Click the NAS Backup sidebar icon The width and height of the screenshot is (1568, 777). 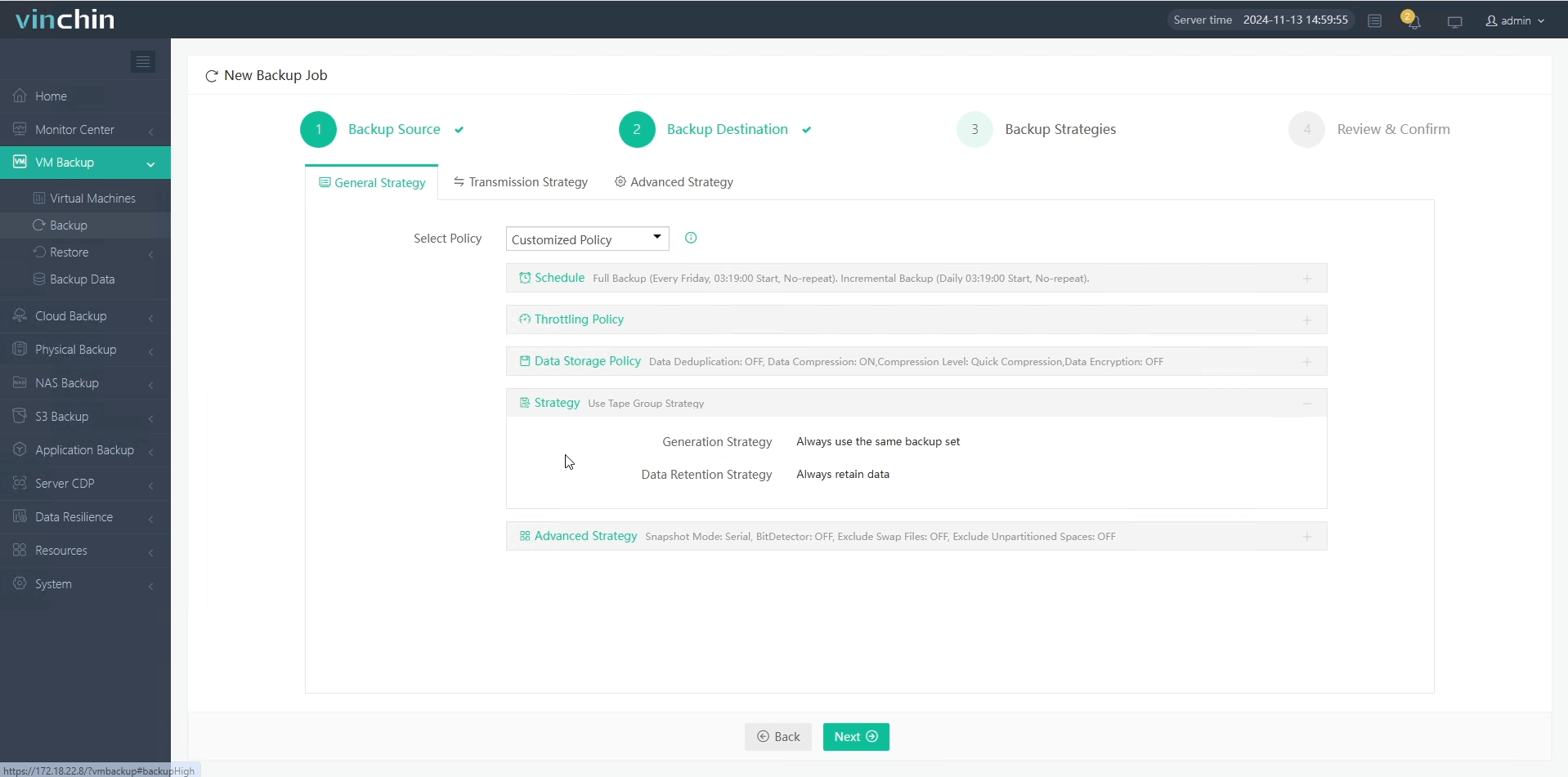[20, 382]
